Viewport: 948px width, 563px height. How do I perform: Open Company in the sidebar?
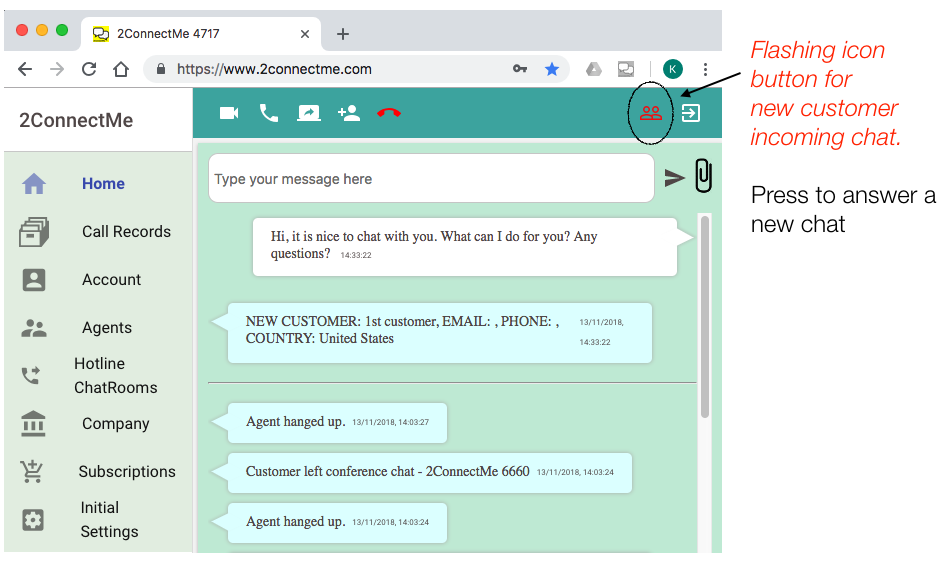(x=115, y=424)
